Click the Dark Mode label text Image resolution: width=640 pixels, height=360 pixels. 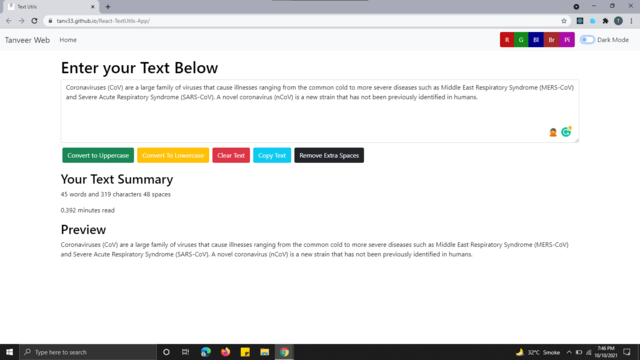[613, 40]
